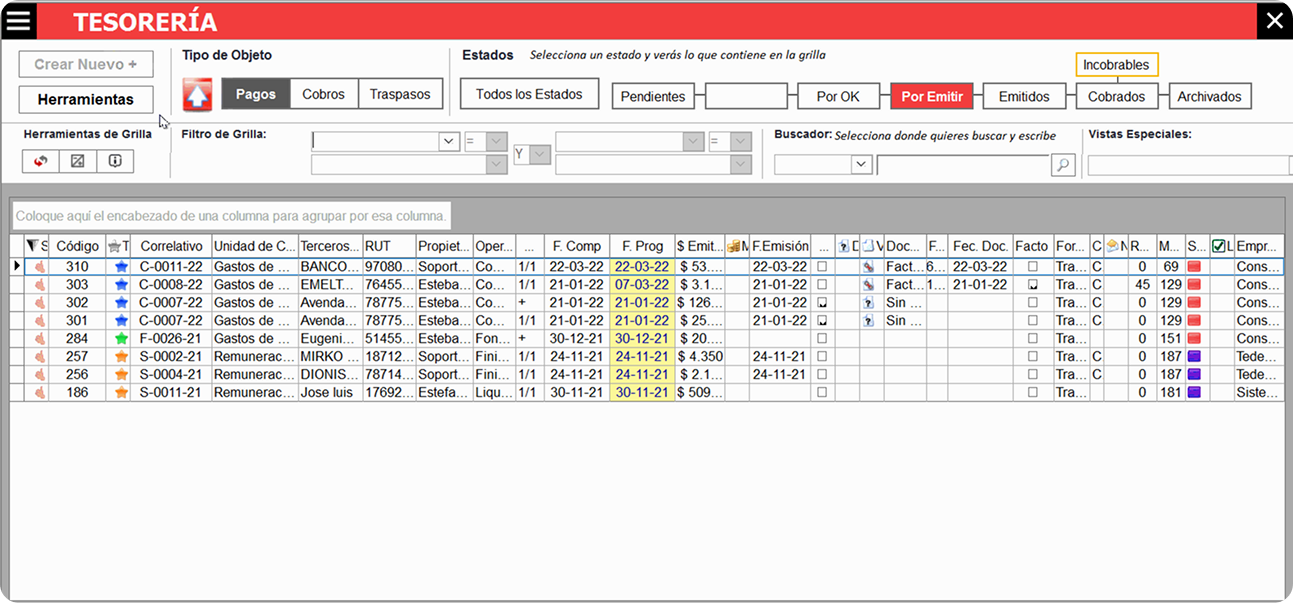1293x603 pixels.
Task: Click the attachment icon in row 310
Action: point(868,267)
